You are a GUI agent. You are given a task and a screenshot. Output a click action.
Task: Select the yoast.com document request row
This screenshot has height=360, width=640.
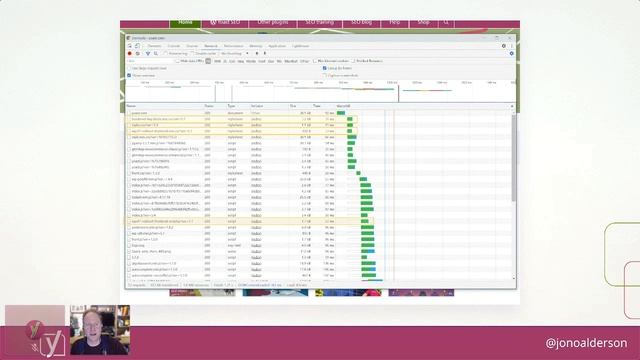(x=318, y=113)
